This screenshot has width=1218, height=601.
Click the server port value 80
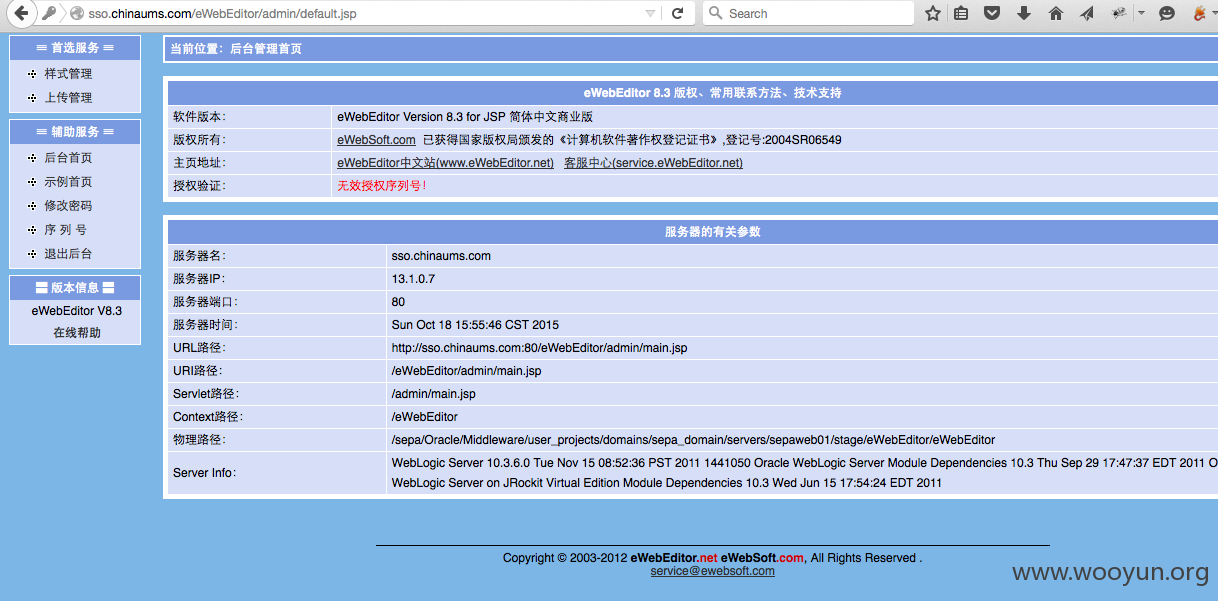click(398, 302)
